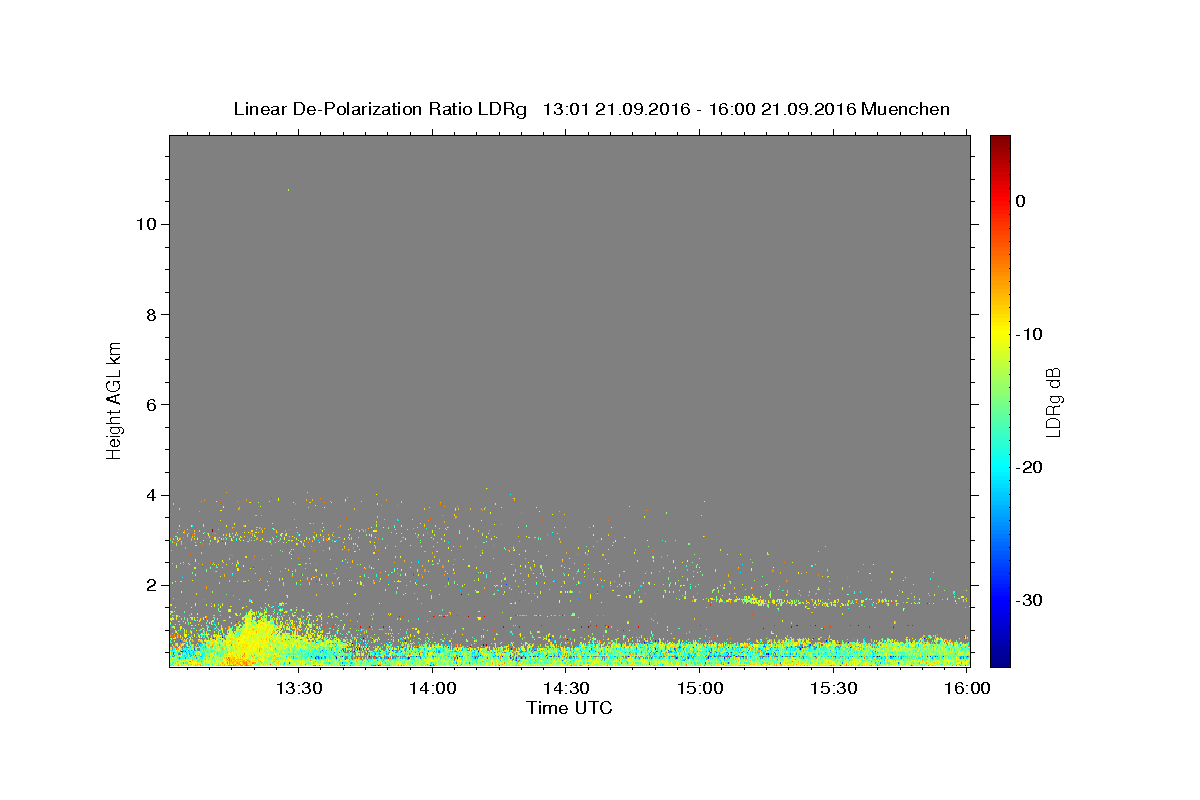This screenshot has height=800, width=1200.
Task: Click the 15:30 time tick label
Action: pyautogui.click(x=834, y=689)
